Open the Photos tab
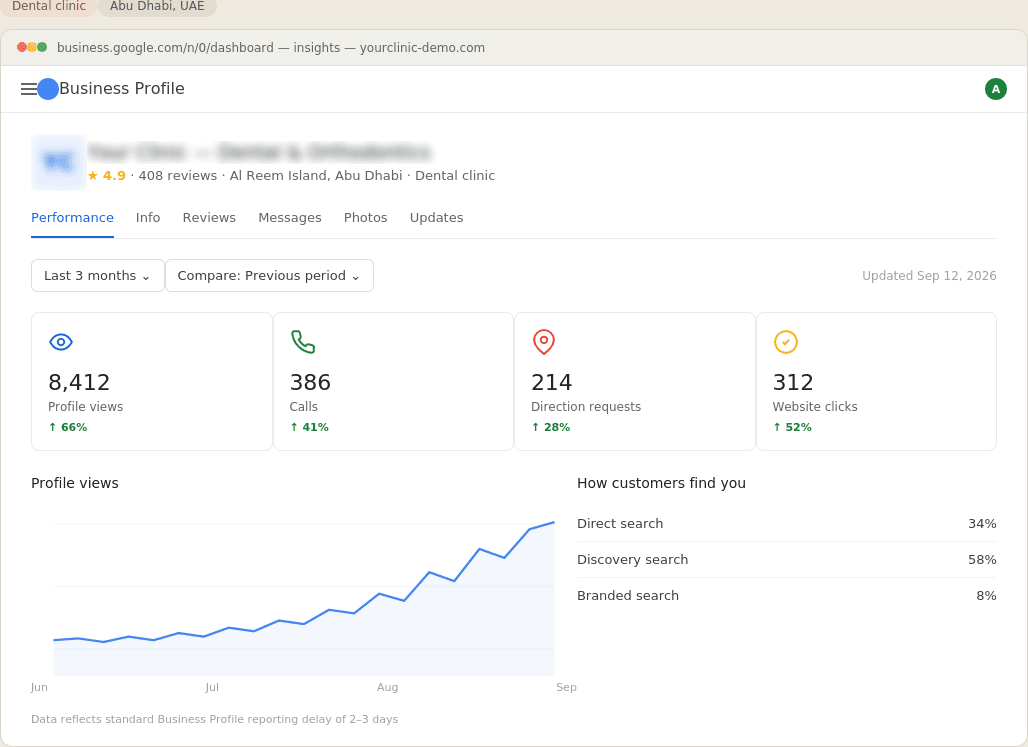The image size is (1028, 747). [366, 218]
